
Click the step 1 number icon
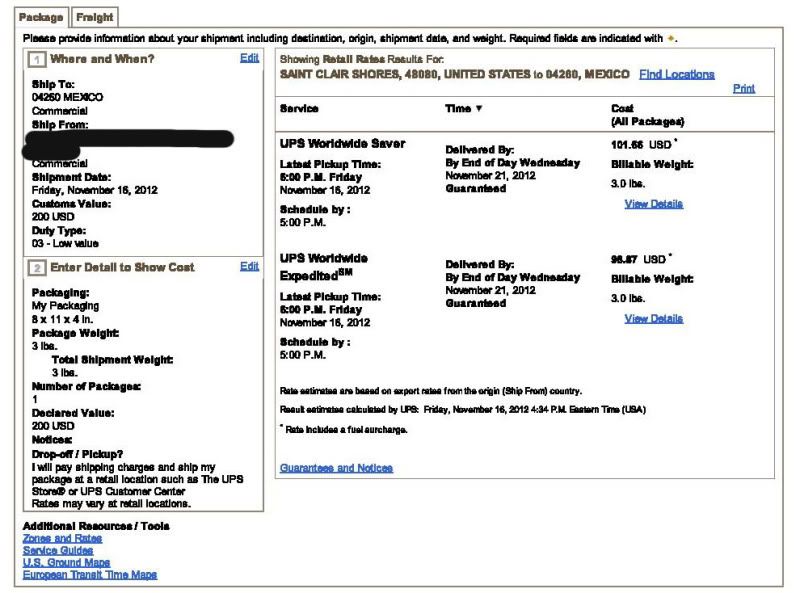[37, 59]
